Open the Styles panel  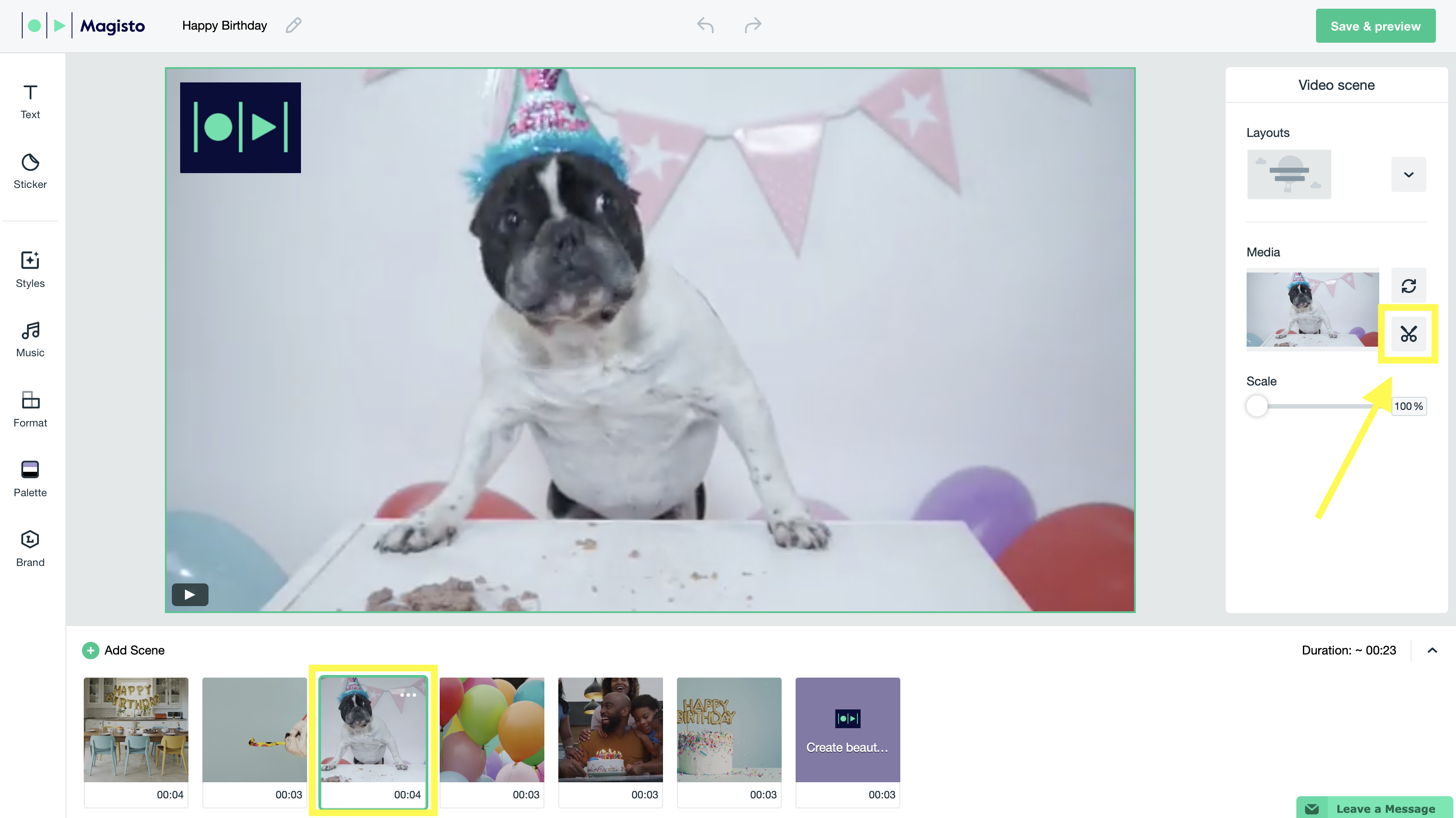point(30,269)
